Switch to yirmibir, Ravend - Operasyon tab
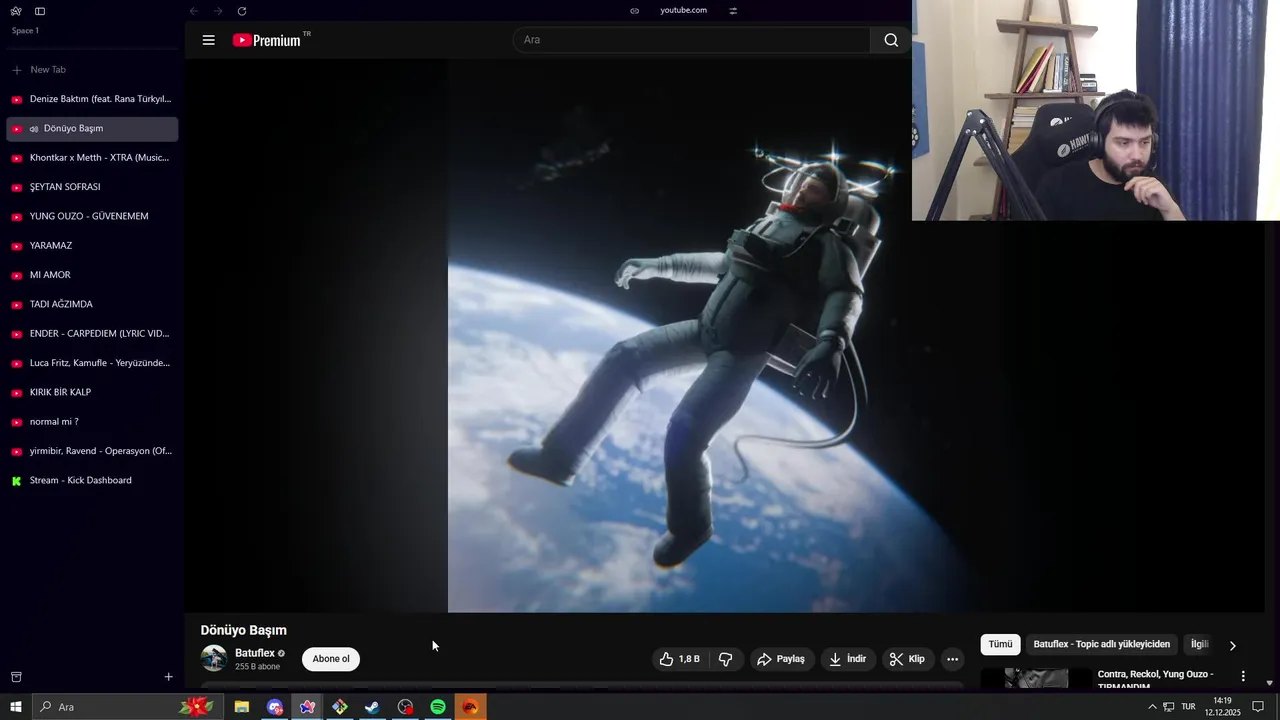1280x720 pixels. click(92, 451)
